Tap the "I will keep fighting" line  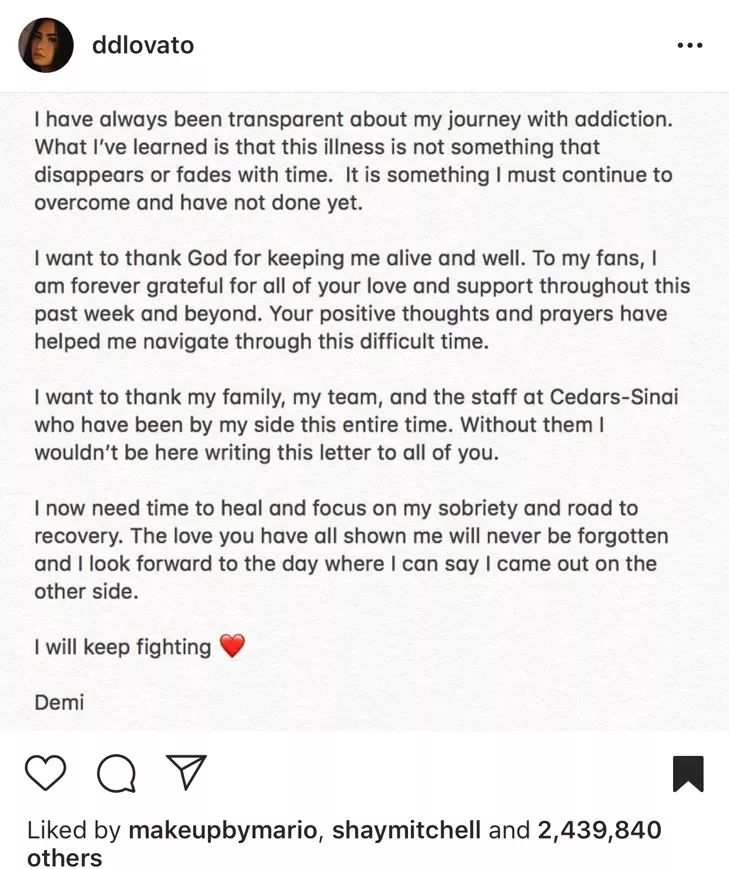click(x=123, y=647)
